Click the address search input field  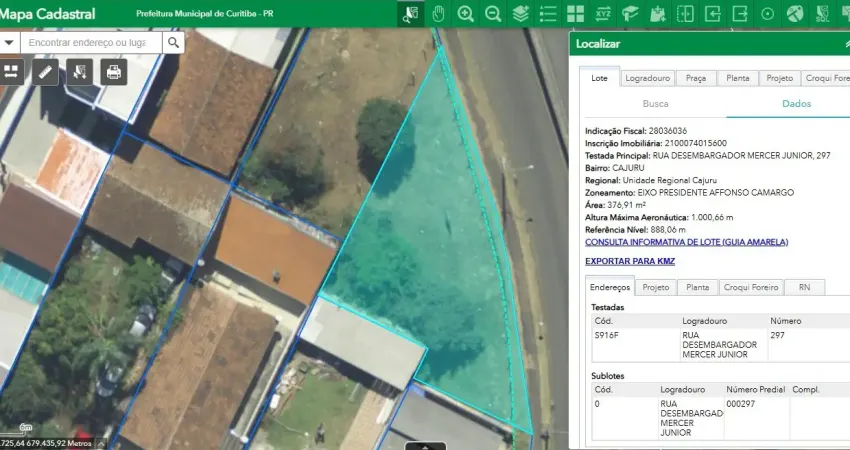tap(90, 42)
